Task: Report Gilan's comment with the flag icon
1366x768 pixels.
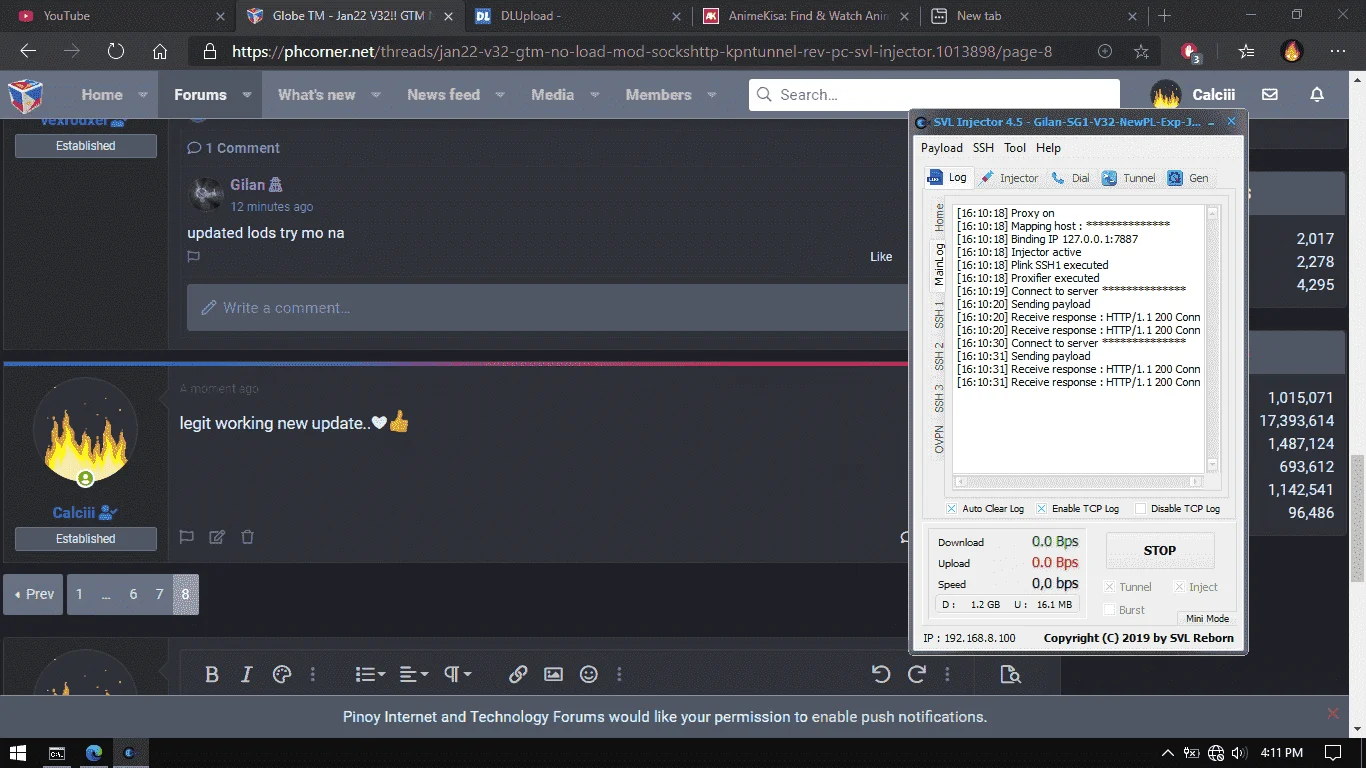Action: (194, 257)
